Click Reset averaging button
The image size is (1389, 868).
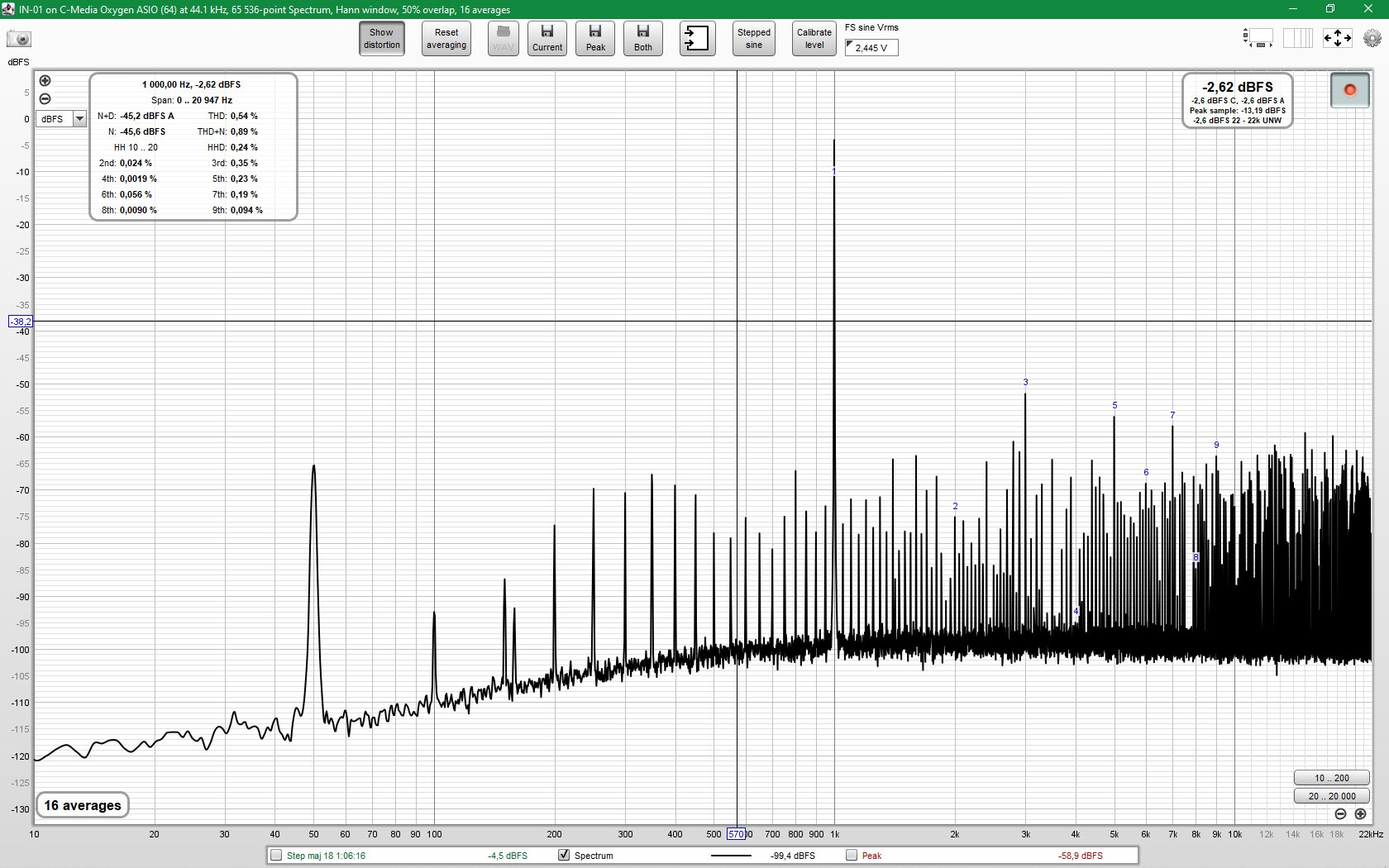pyautogui.click(x=446, y=39)
